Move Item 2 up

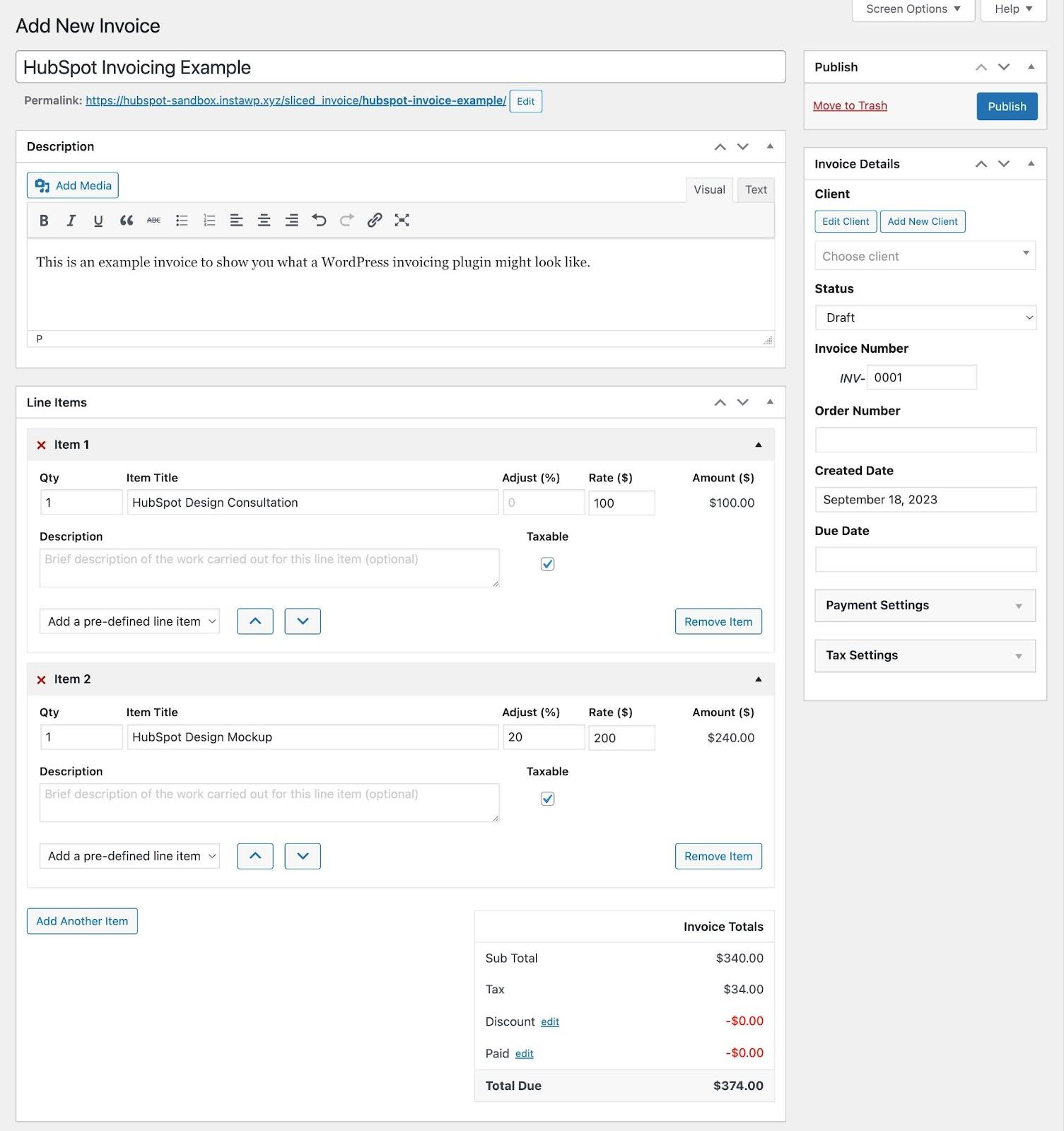click(255, 856)
